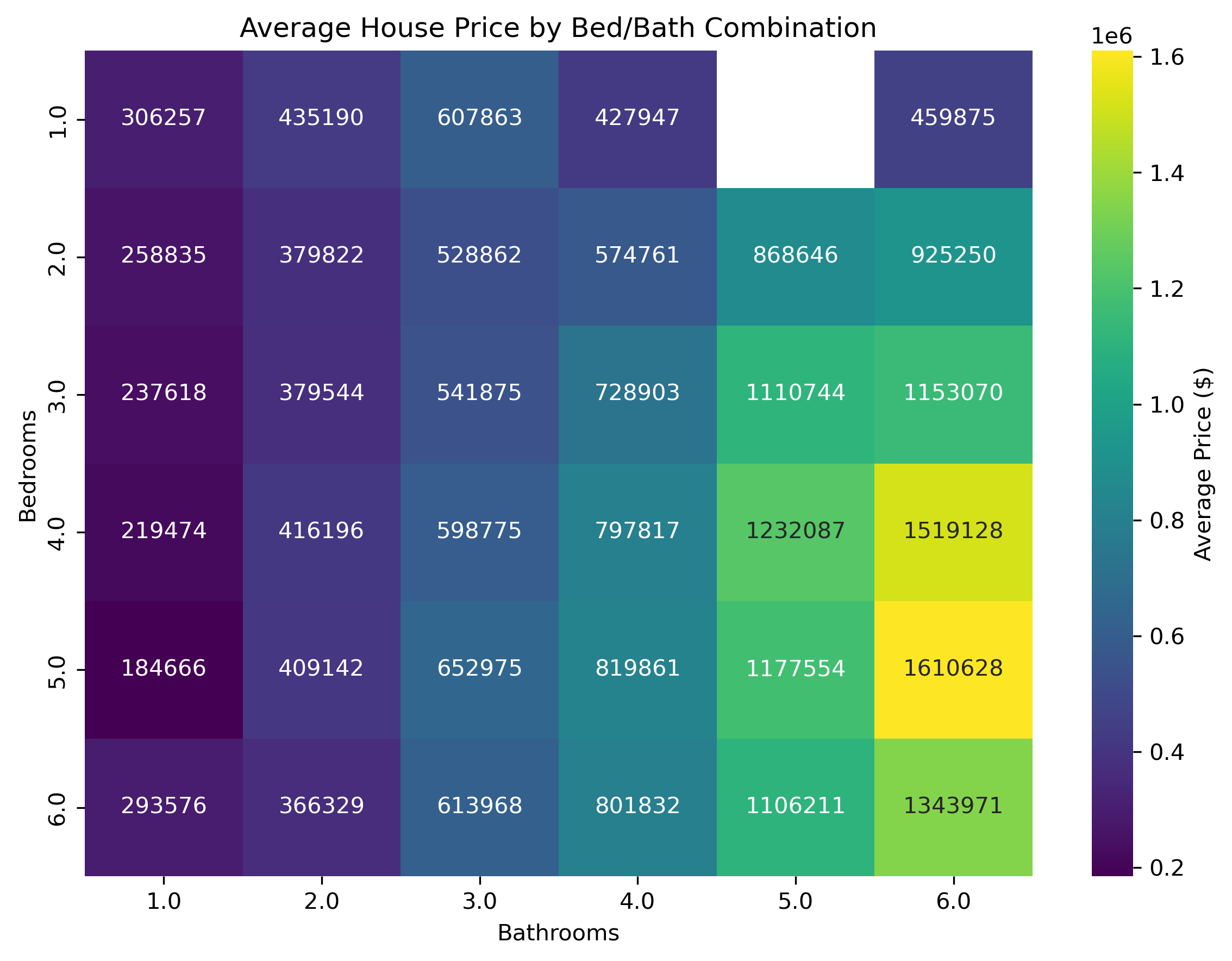Select the cell showing 1232087
This screenshot has width=1232, height=961.
click(795, 531)
